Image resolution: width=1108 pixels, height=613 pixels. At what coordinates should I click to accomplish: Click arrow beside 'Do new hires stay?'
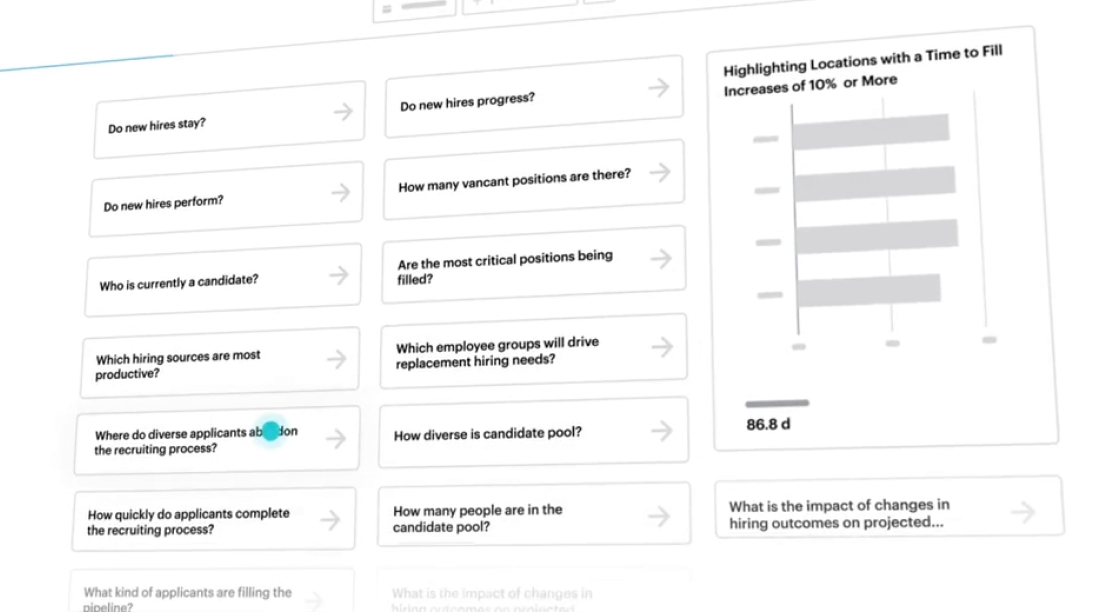click(x=343, y=111)
